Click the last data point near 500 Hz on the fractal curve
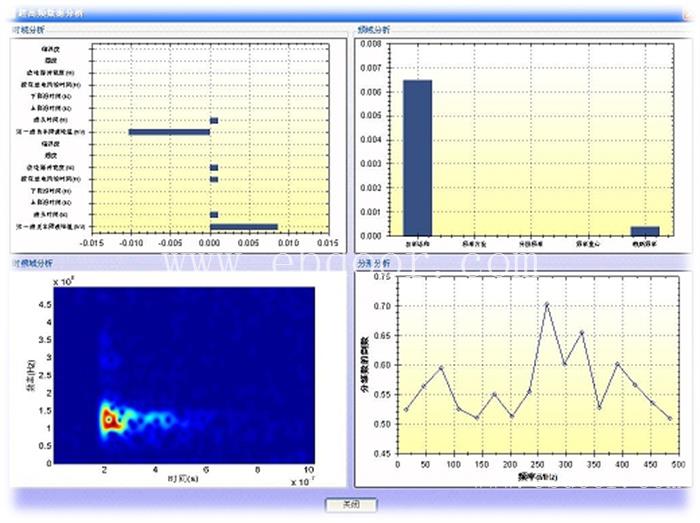Image resolution: width=700 pixels, height=523 pixels. (670, 419)
